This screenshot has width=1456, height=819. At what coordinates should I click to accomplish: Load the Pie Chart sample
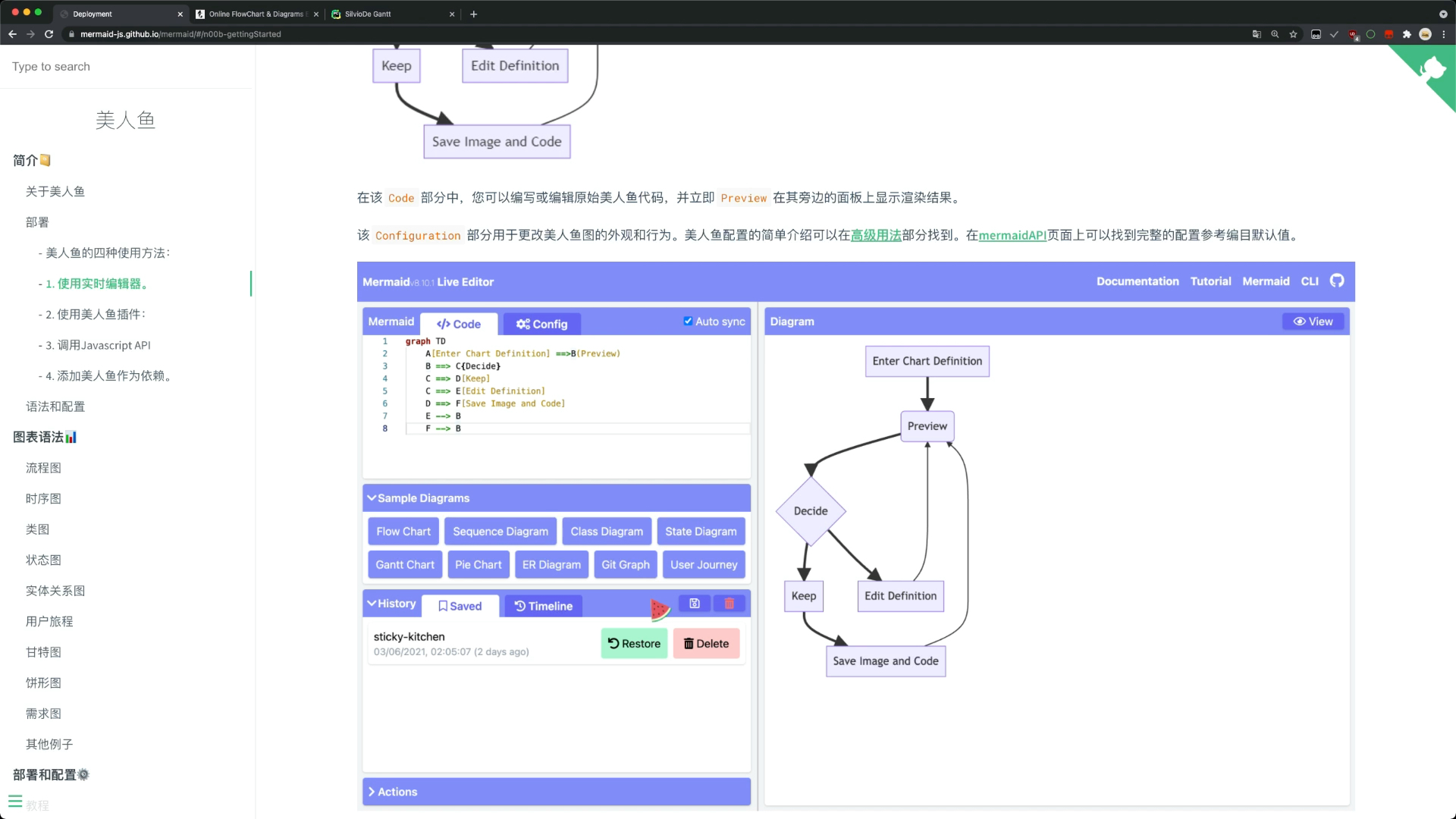tap(479, 565)
